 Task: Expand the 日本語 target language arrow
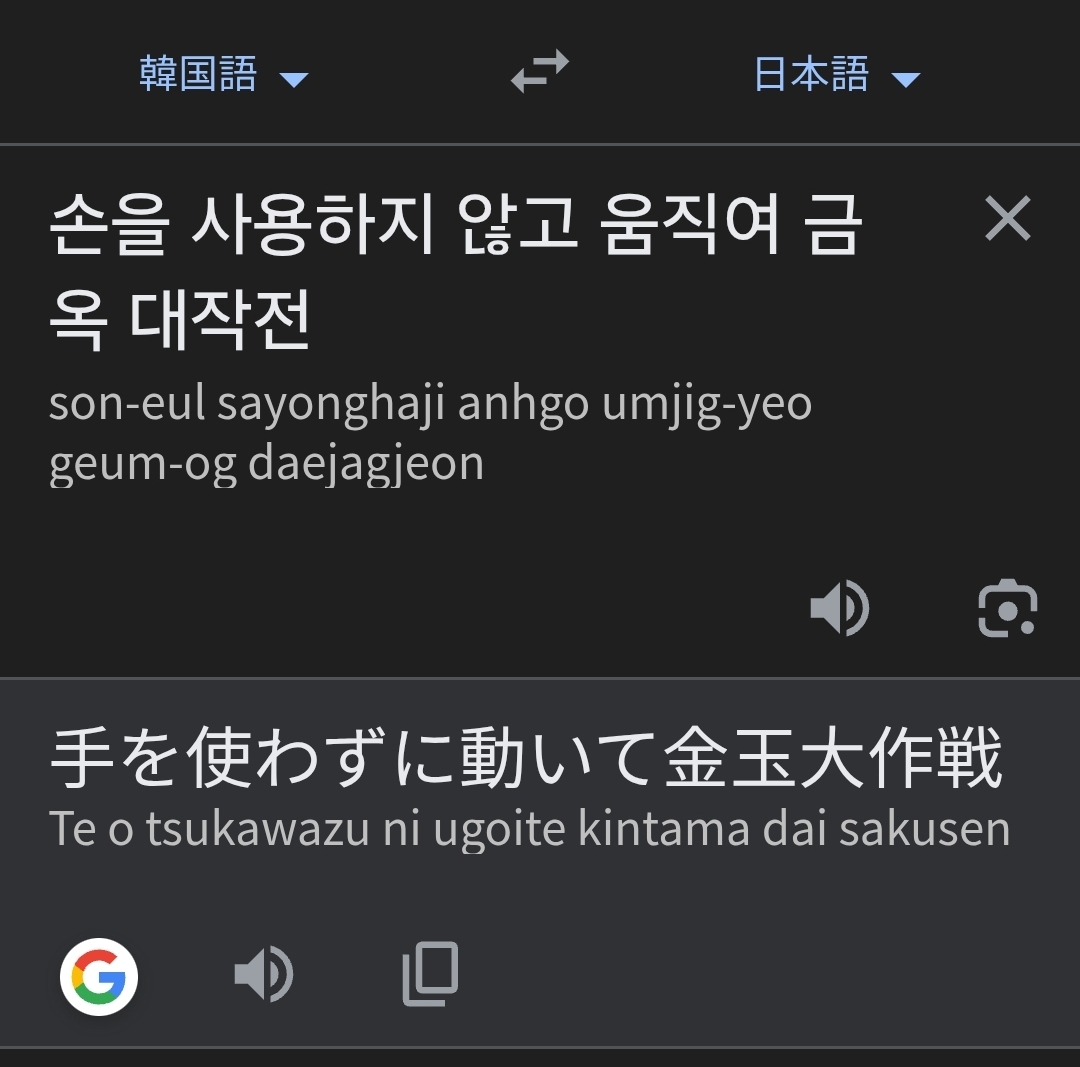point(906,80)
